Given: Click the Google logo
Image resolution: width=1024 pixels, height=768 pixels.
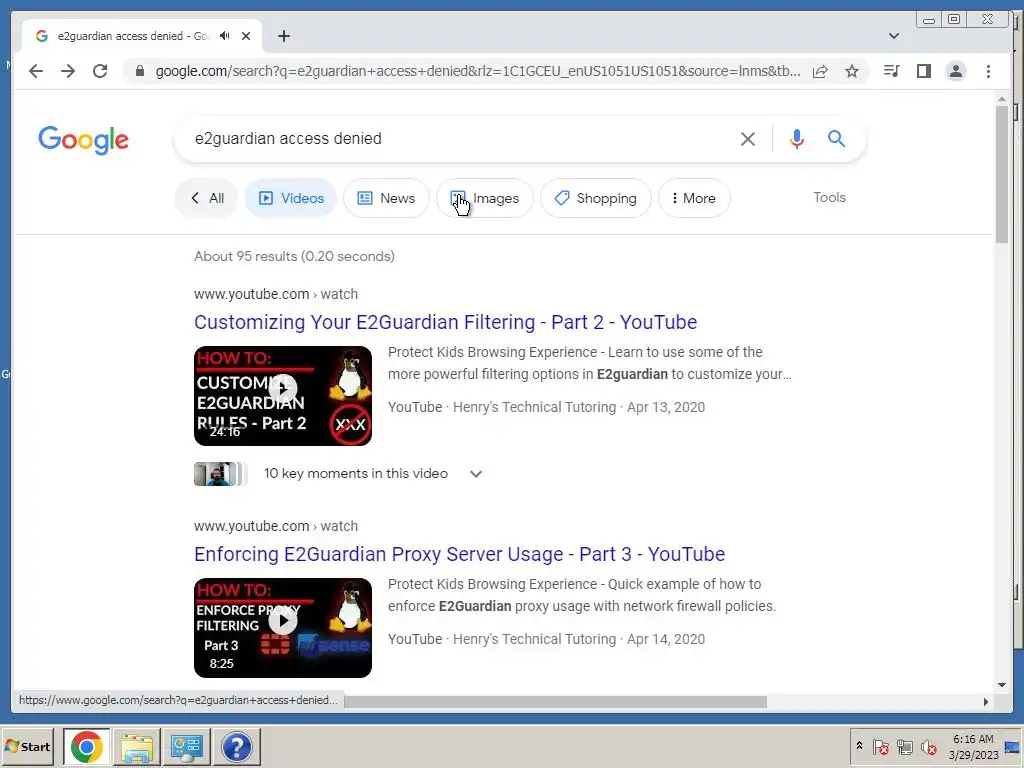Looking at the screenshot, I should click(x=84, y=140).
